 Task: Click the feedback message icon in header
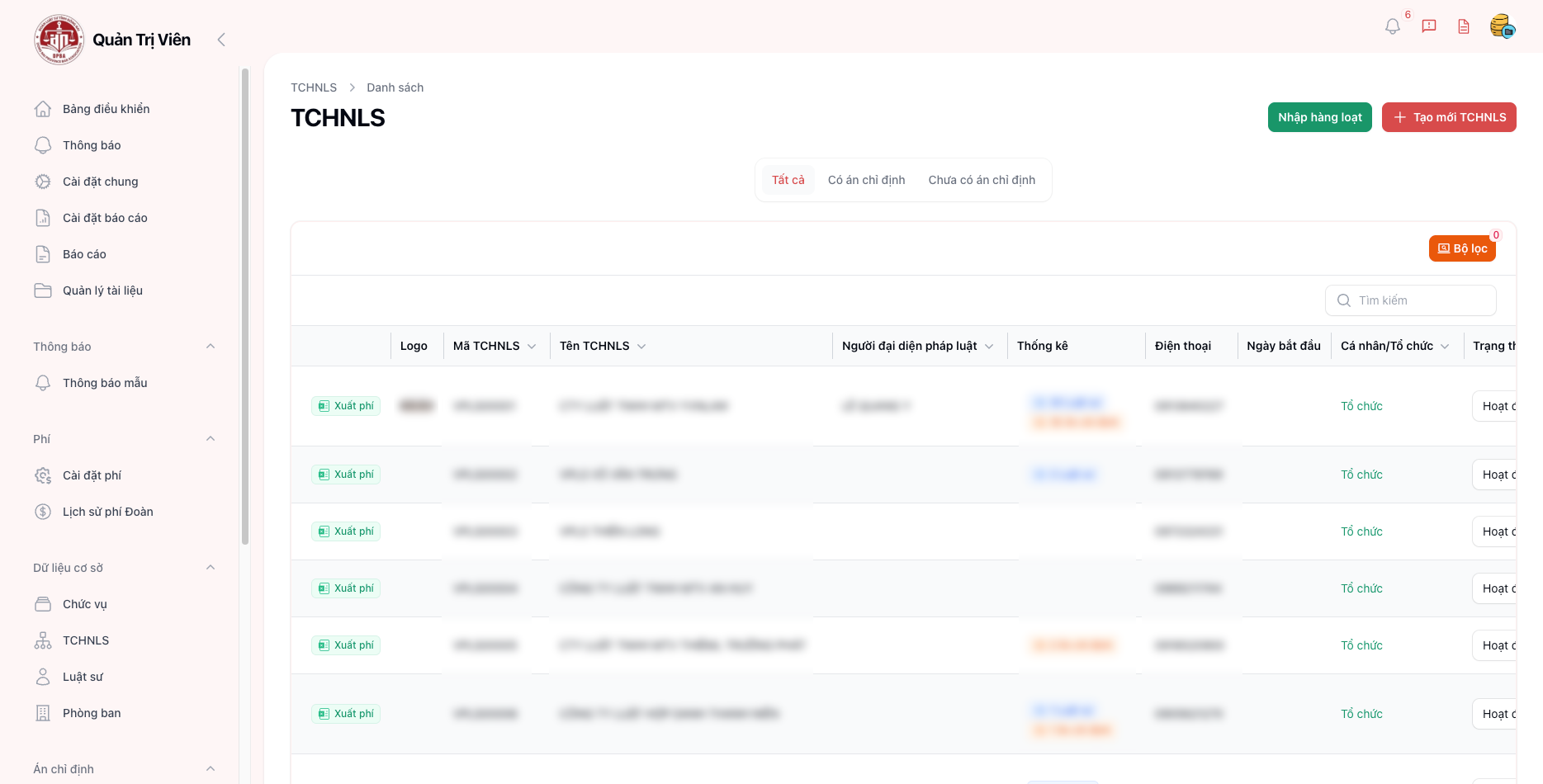tap(1429, 26)
